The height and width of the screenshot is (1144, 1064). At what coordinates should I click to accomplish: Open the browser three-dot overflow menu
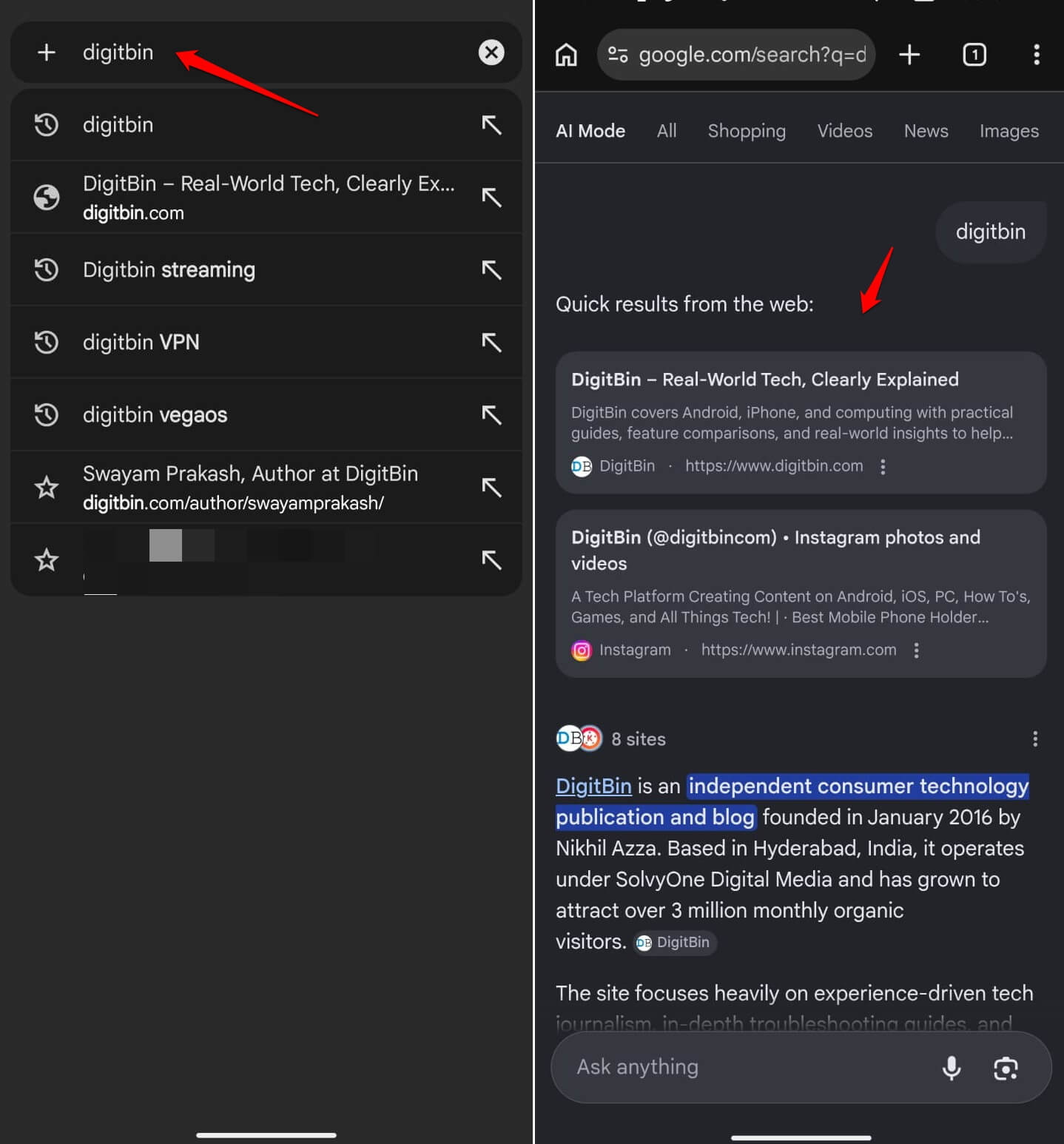(1036, 54)
